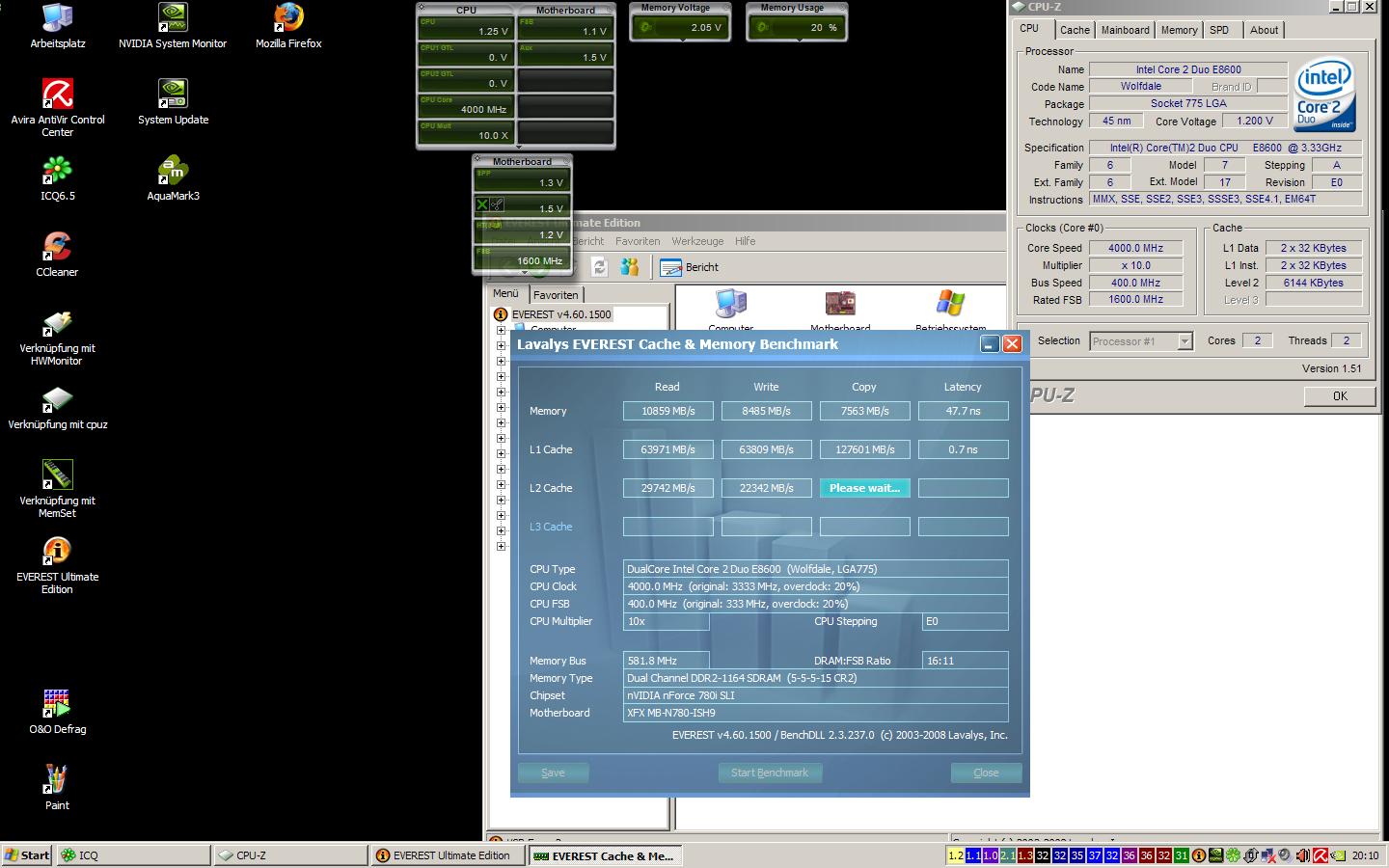Launch NVIDIA System Monitor from the desktop
The image size is (1389, 868).
(173, 26)
